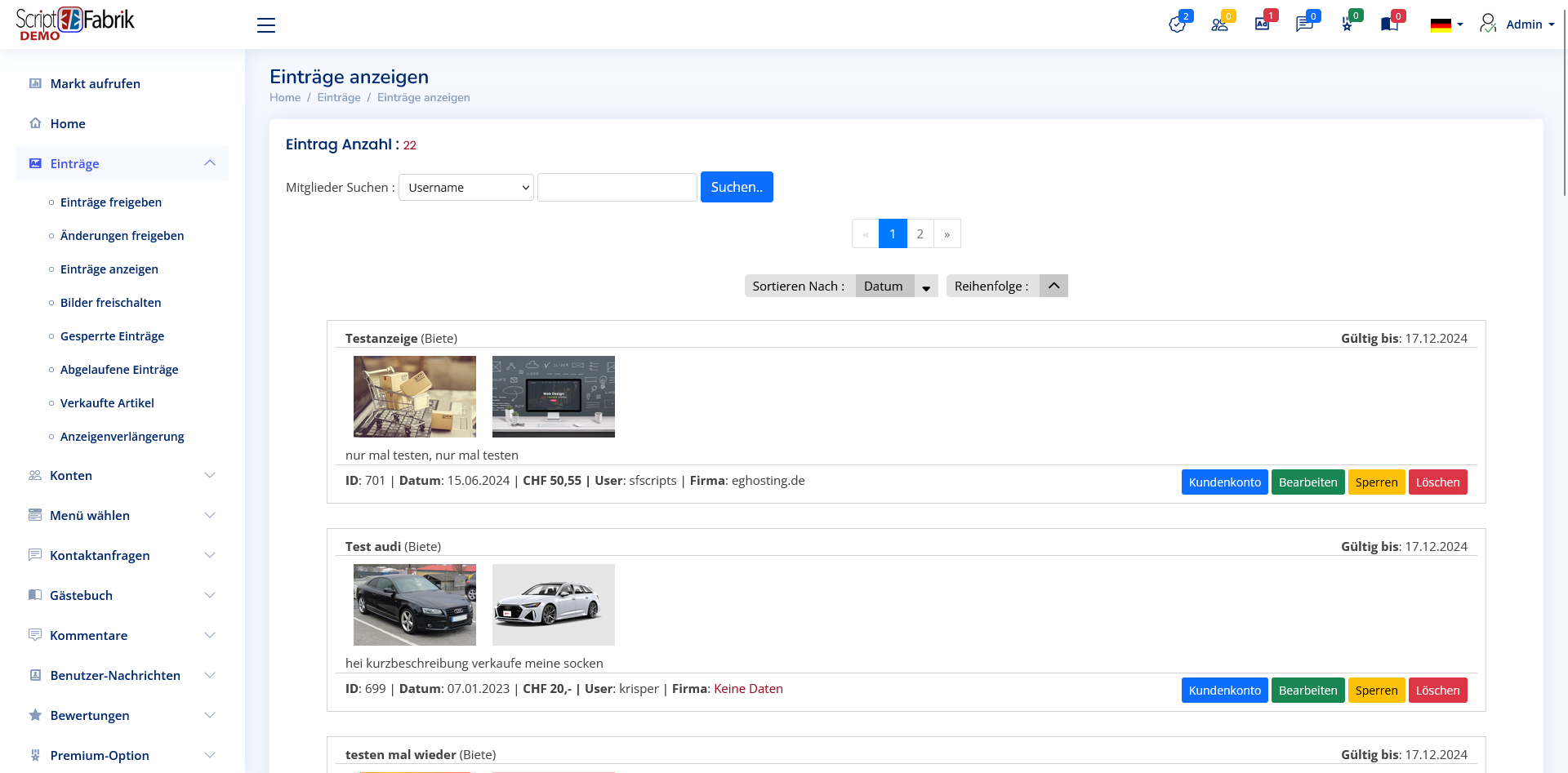Open the Ad notification icon
Screen dimensions: 1568x773
1262,24
